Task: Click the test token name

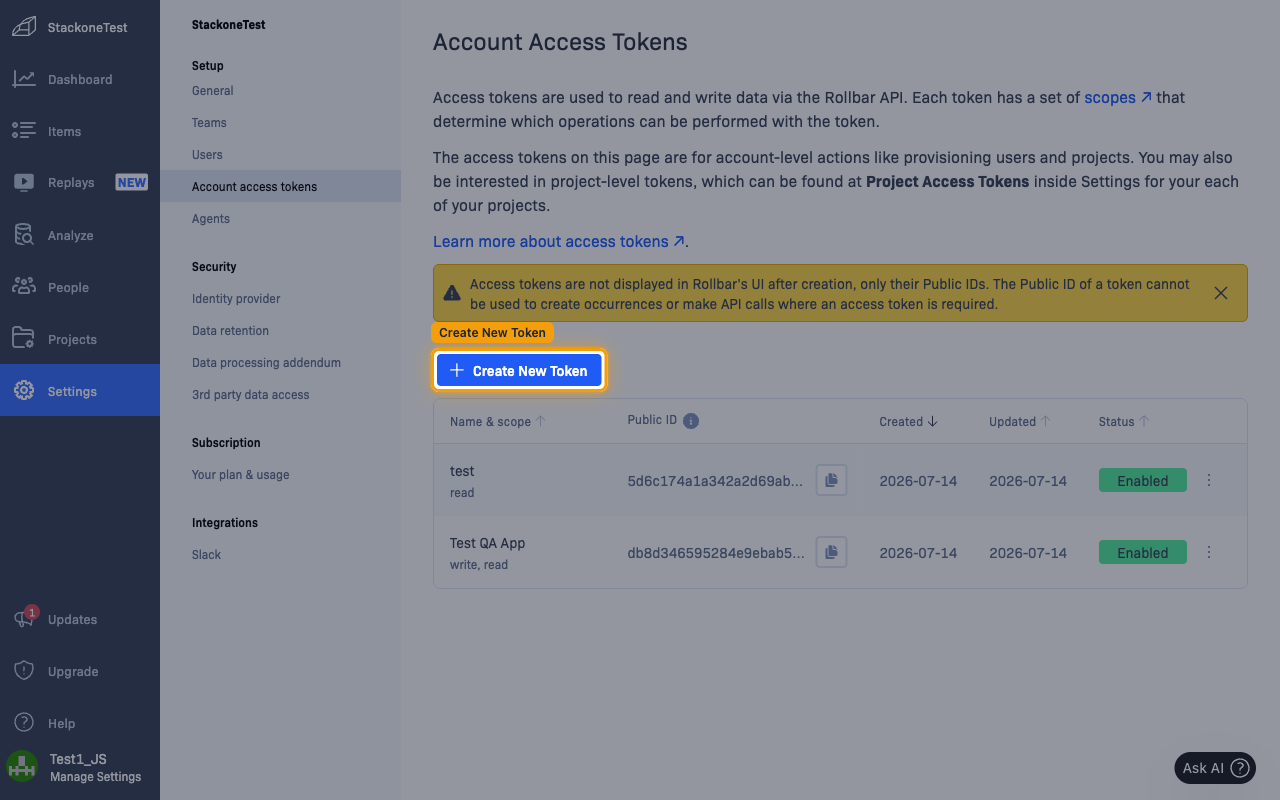Action: [x=462, y=471]
